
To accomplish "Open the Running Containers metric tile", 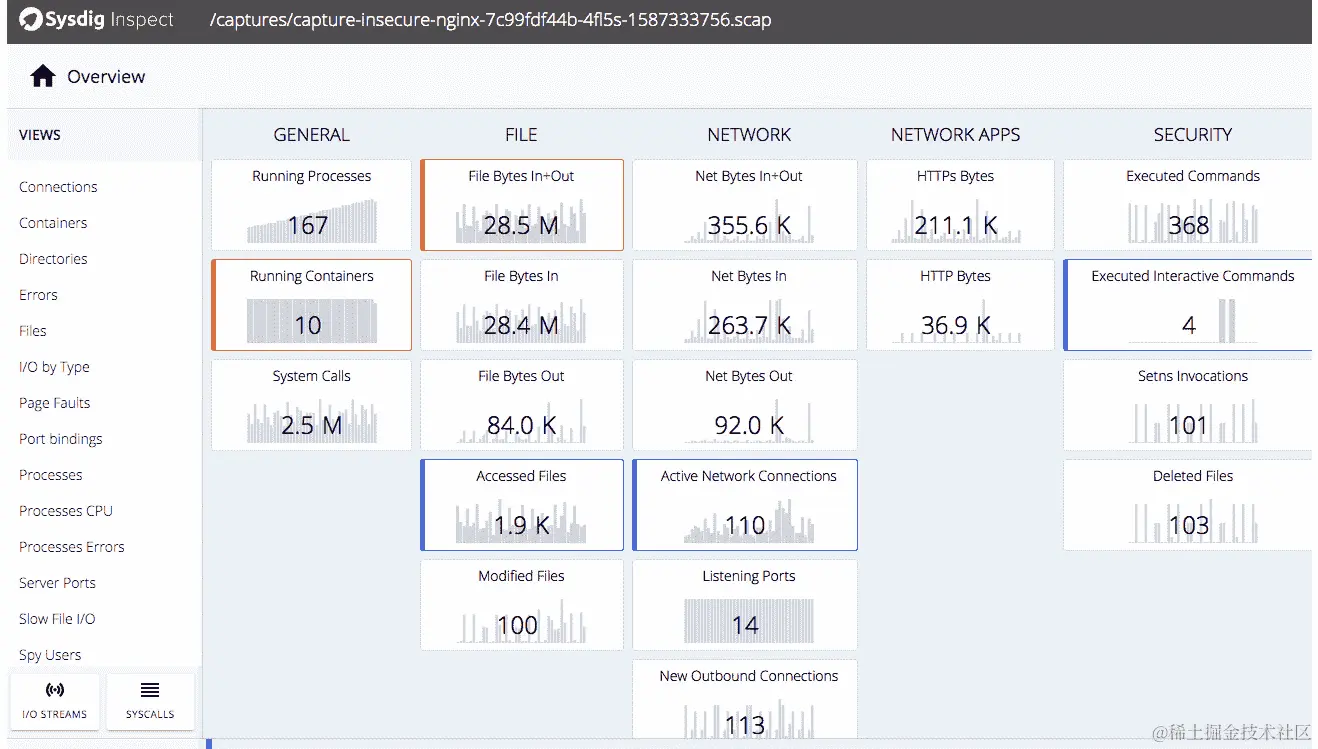I will 310,305.
